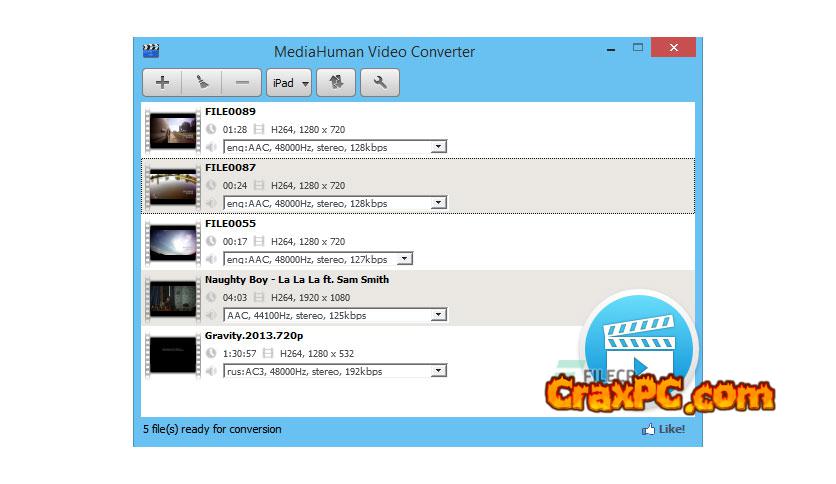Select the FILE0089 video thumbnail
The width and height of the screenshot is (836, 484).
172,130
